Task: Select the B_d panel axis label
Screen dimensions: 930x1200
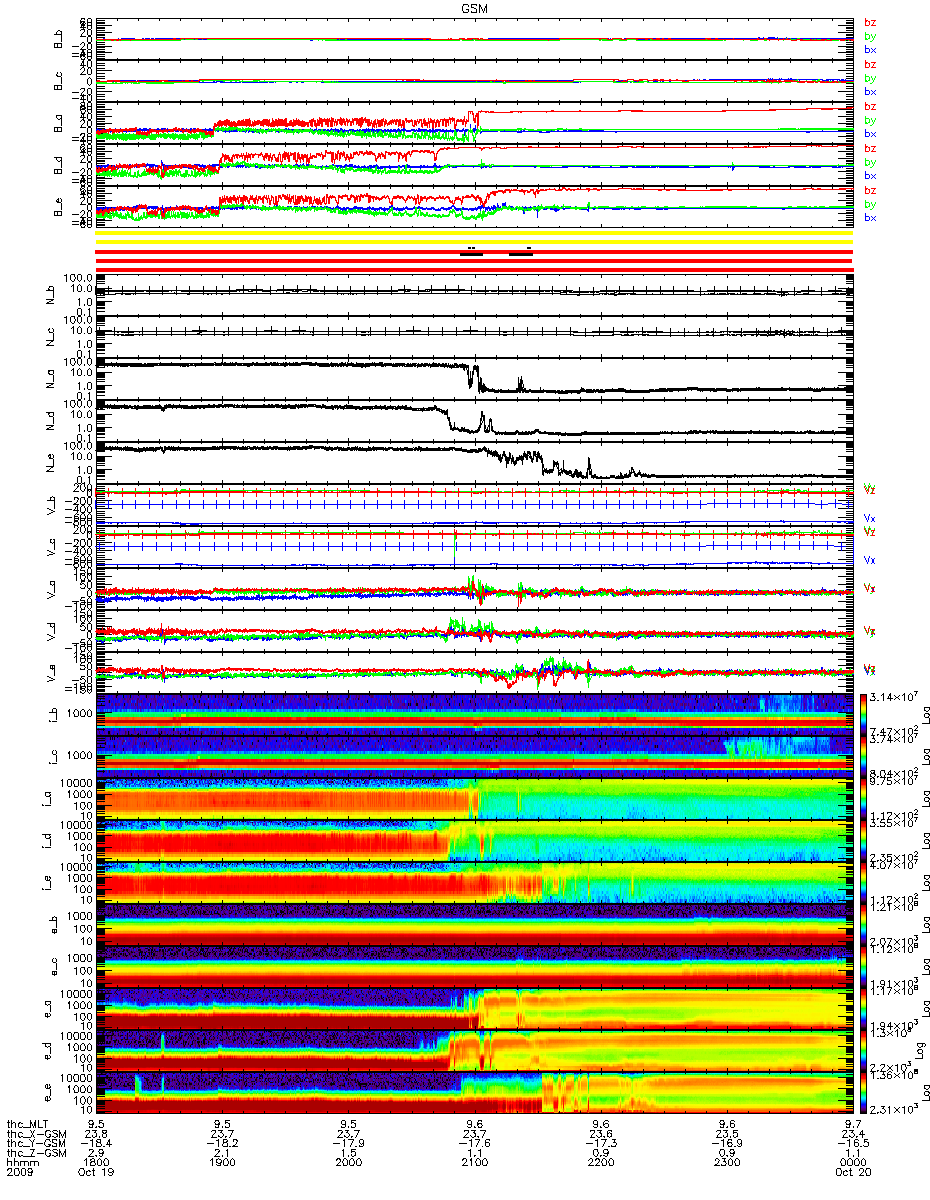Action: [x=58, y=165]
